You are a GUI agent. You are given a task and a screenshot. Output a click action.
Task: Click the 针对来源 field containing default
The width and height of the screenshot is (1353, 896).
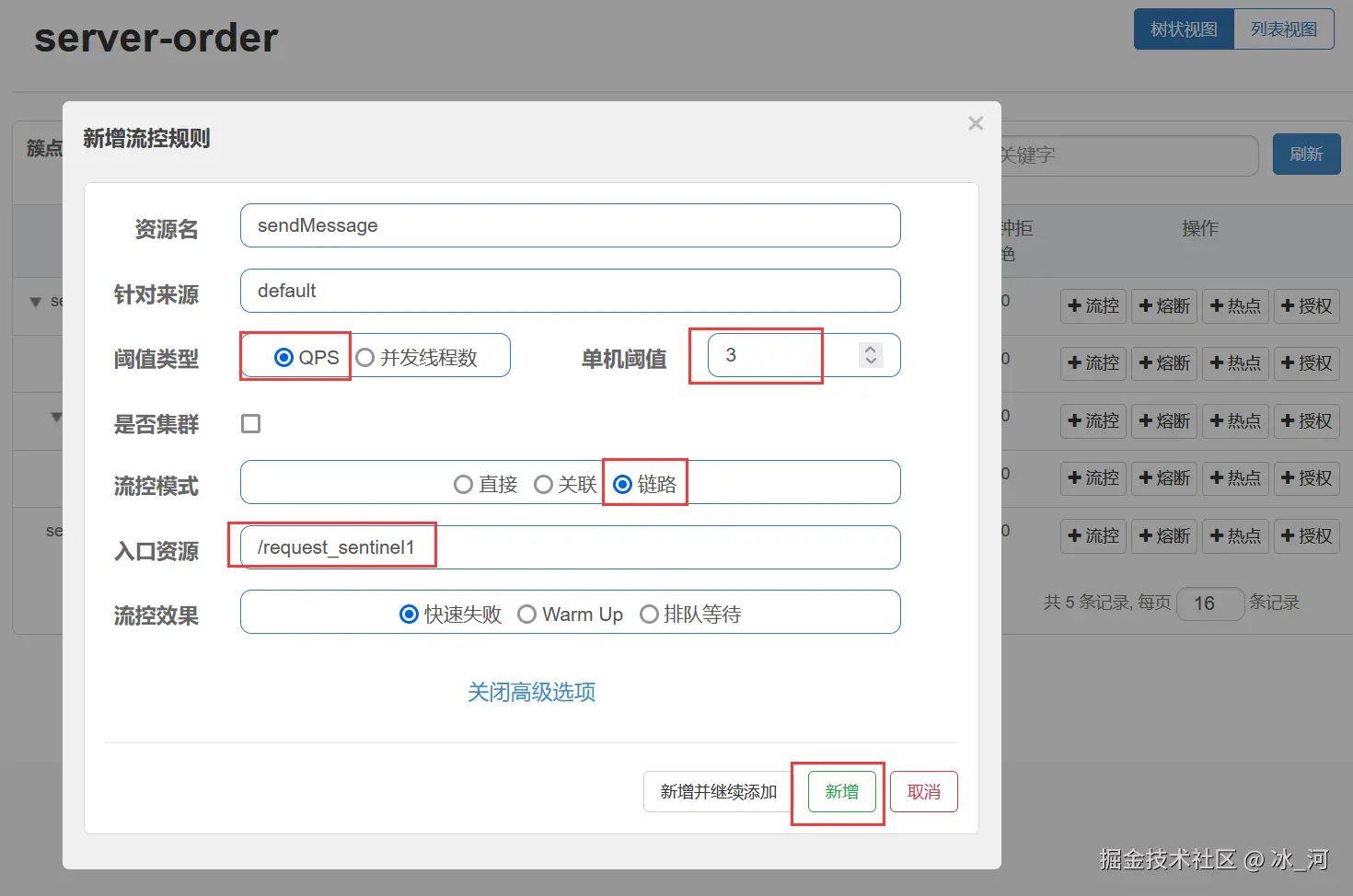click(x=570, y=291)
